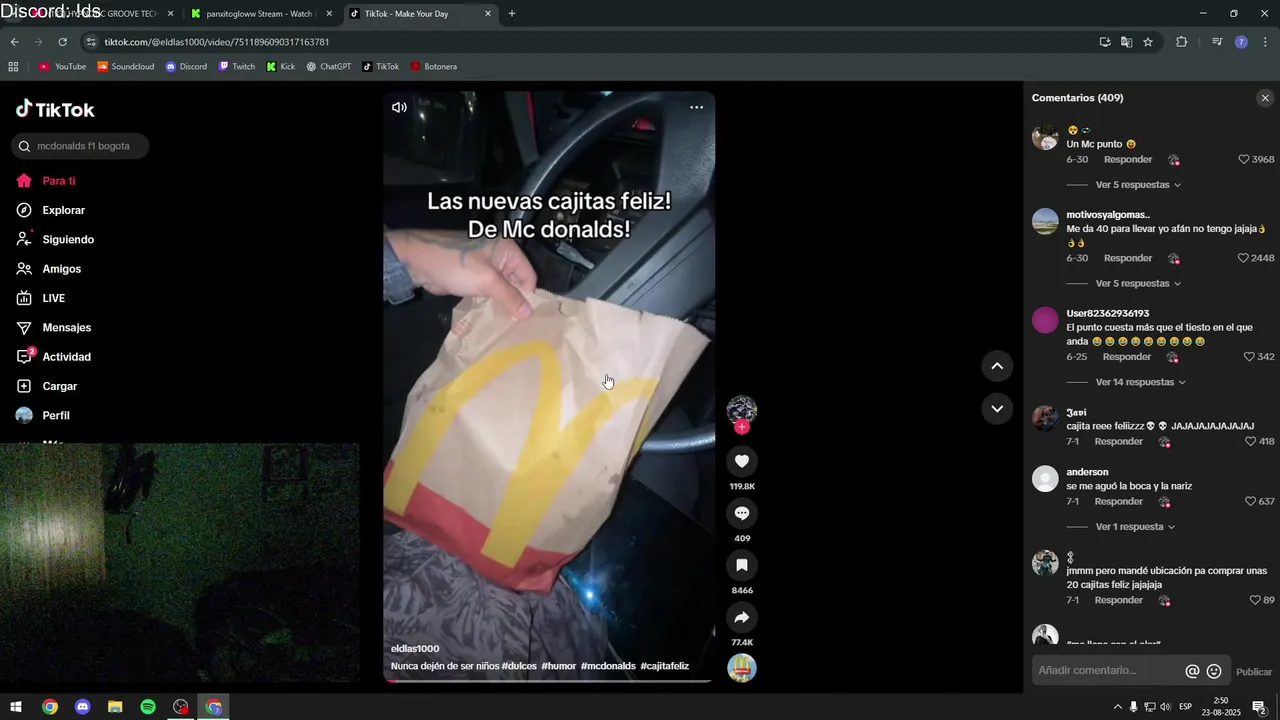Viewport: 1280px width, 720px height.
Task: Expand 'Ver 5 respuestas' under motivosyalgomas comment
Action: pos(1138,284)
